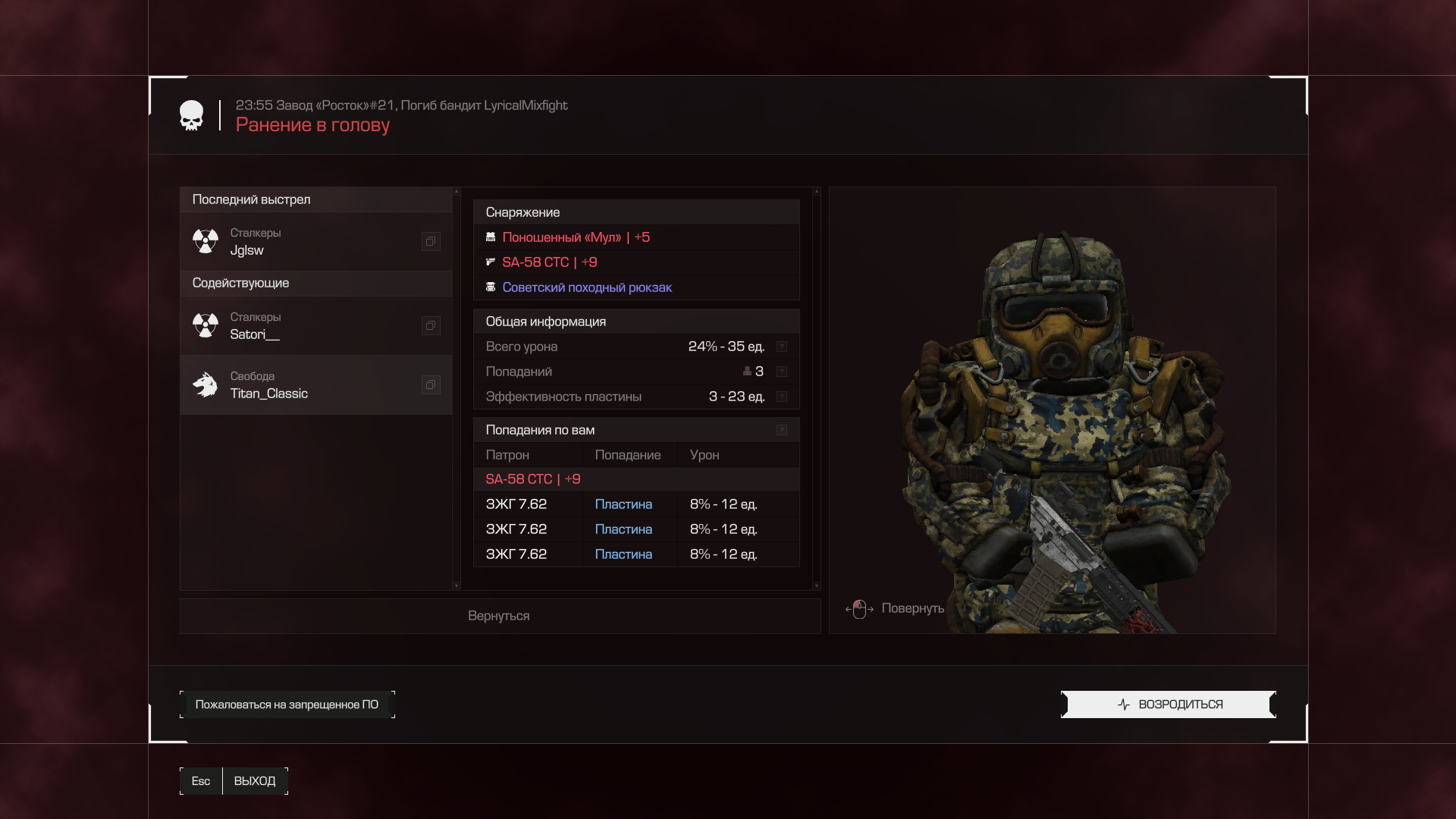Click death log line with LyricalMixfight
Screen dimensions: 1456x819
point(401,105)
